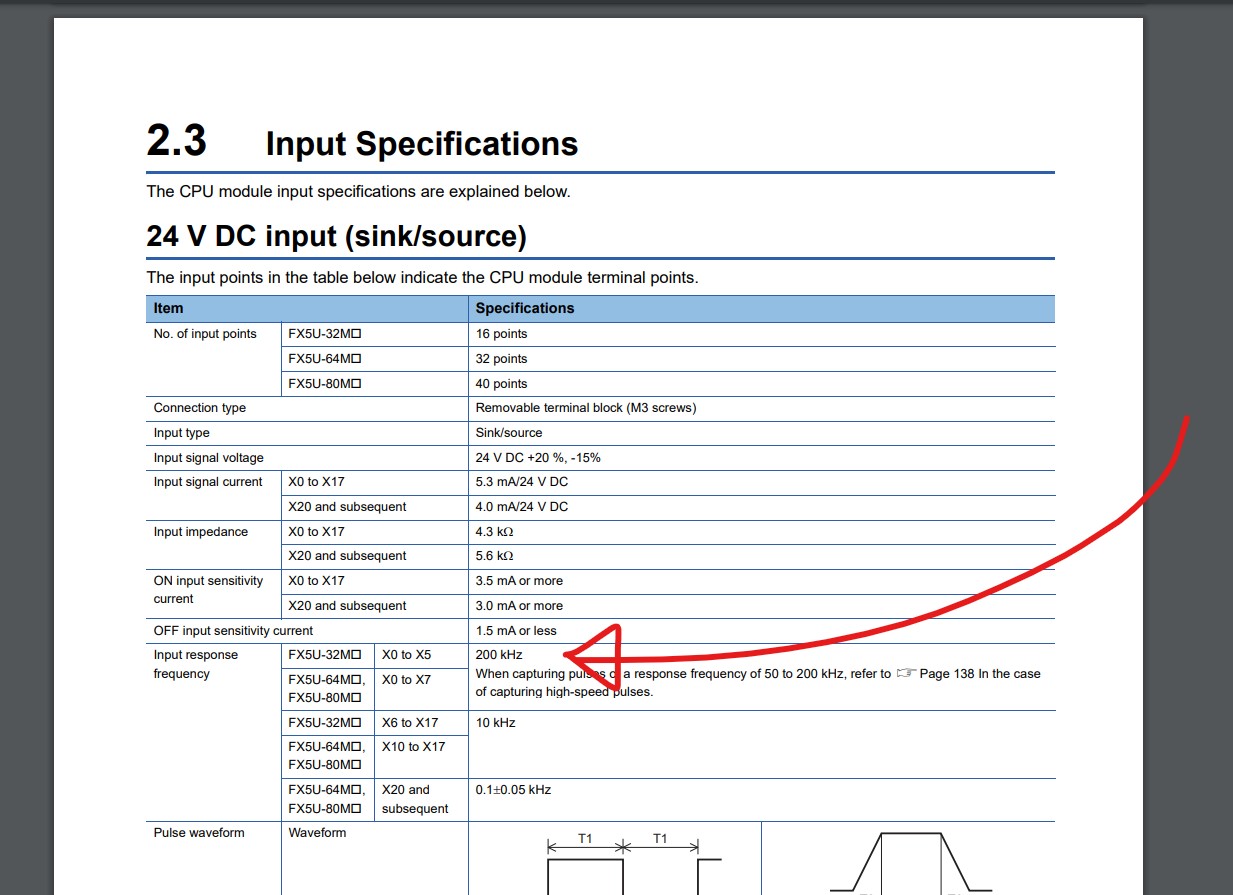Click the "5.3 mA/24 V DC" cell
The width and height of the screenshot is (1233, 895).
[x=521, y=482]
